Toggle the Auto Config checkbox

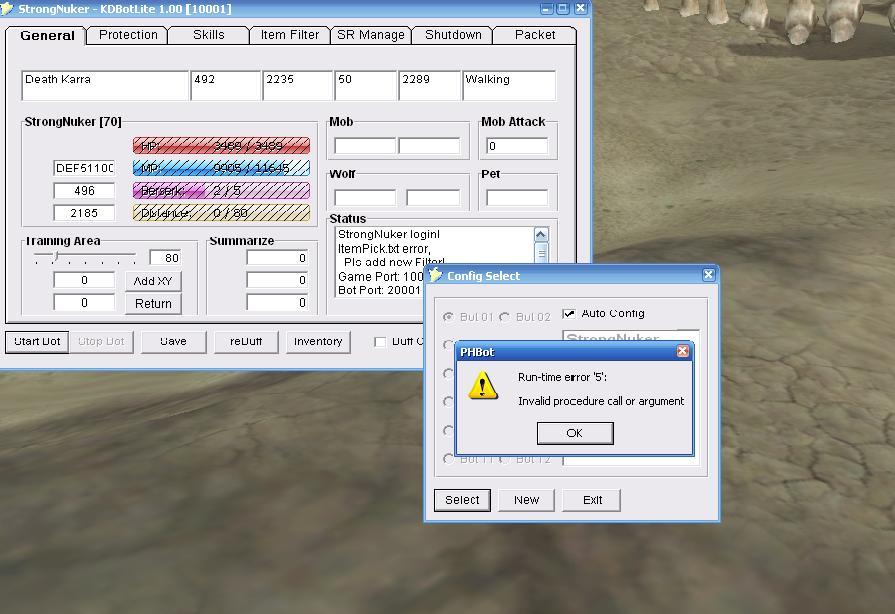click(569, 314)
